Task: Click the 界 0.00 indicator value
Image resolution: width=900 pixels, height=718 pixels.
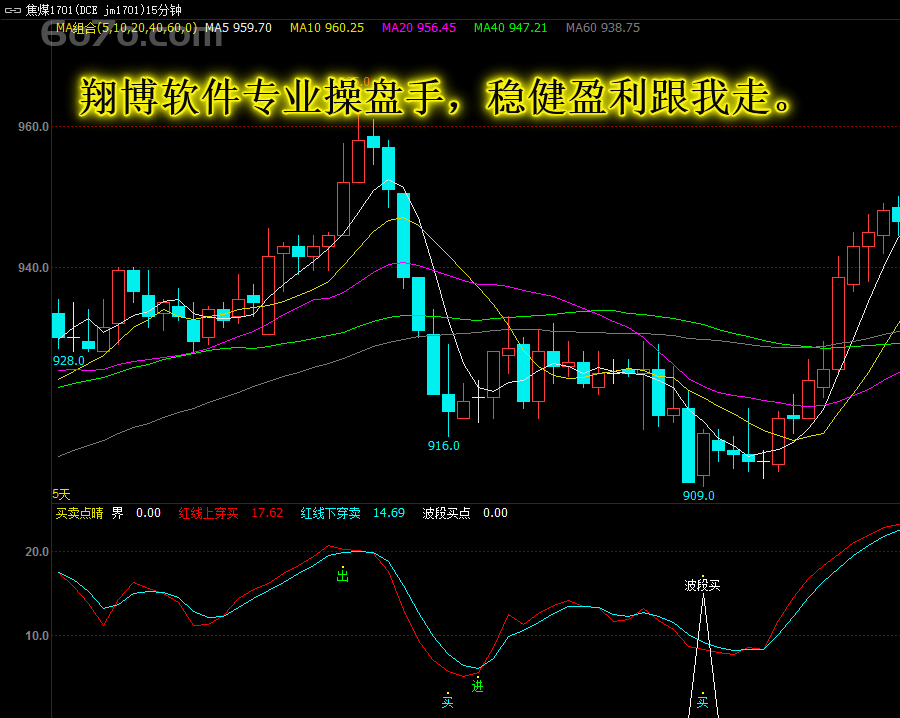Action: 136,513
